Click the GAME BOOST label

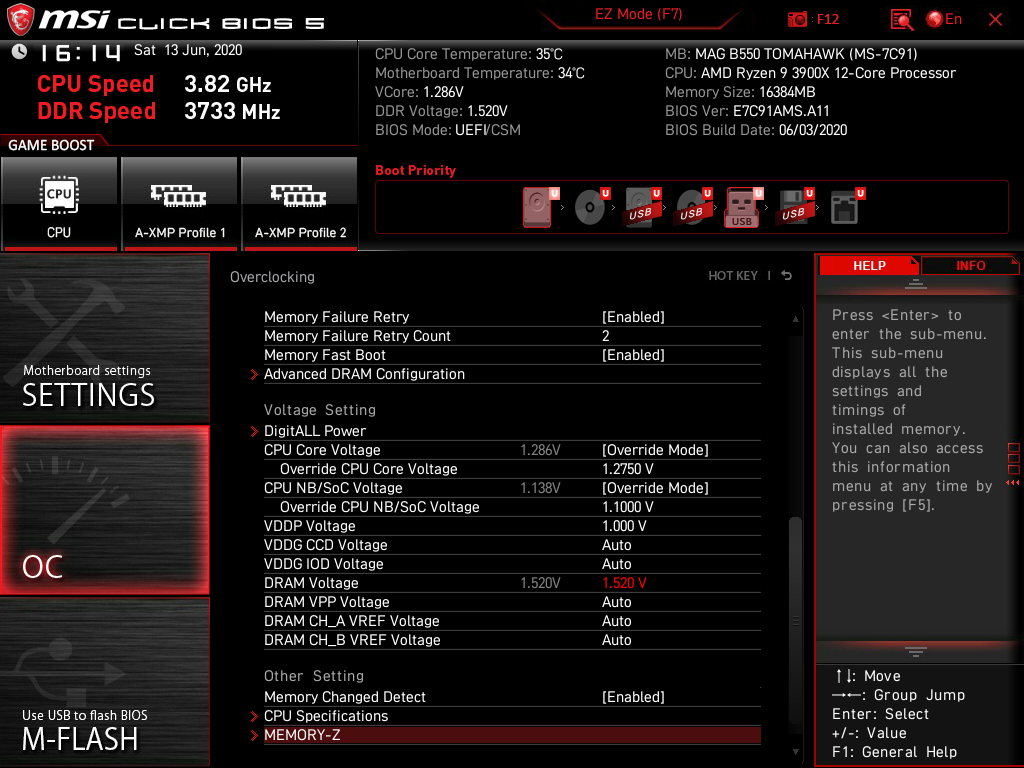coord(51,145)
